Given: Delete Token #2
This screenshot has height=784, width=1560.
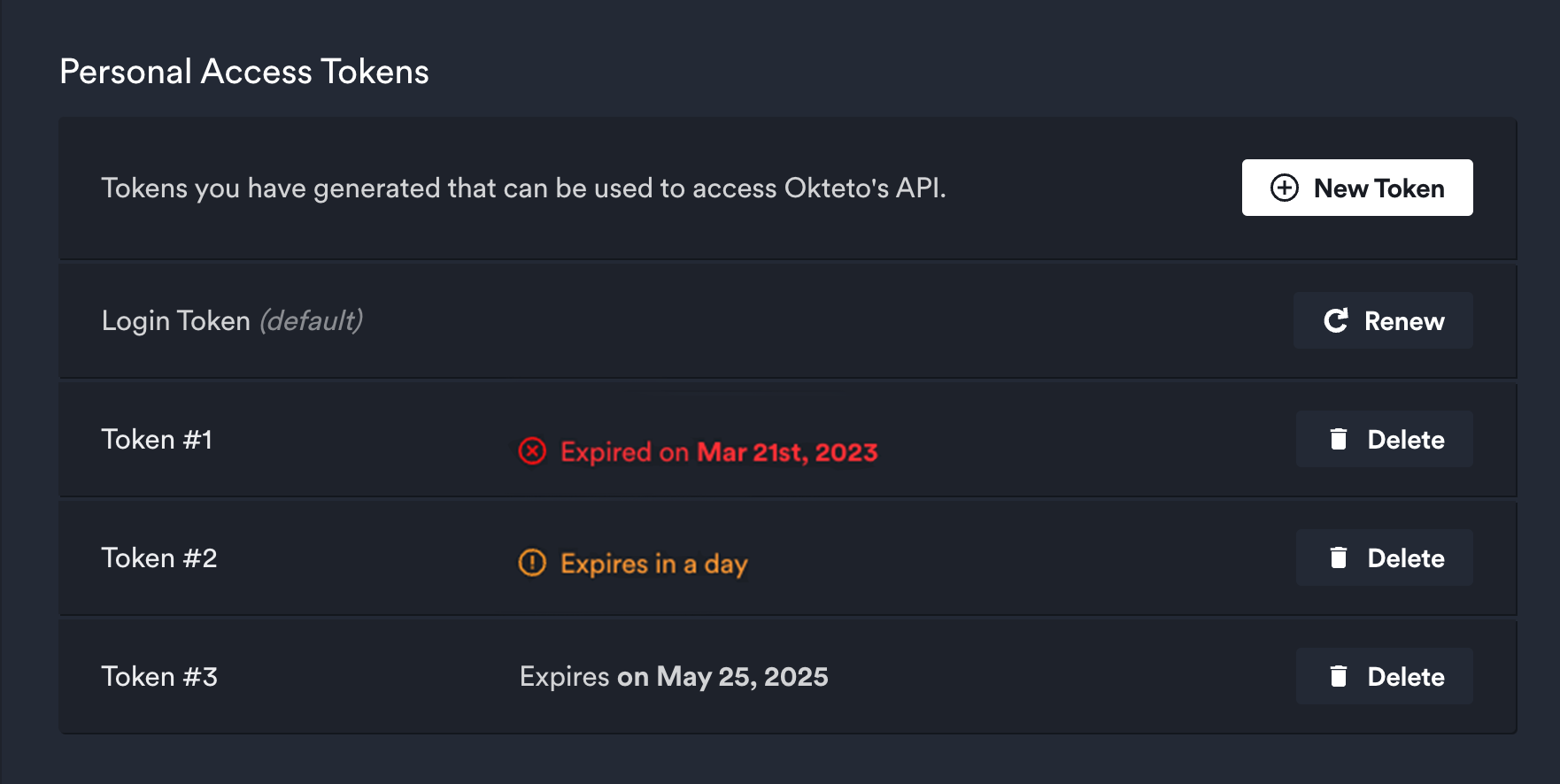Looking at the screenshot, I should (x=1384, y=557).
